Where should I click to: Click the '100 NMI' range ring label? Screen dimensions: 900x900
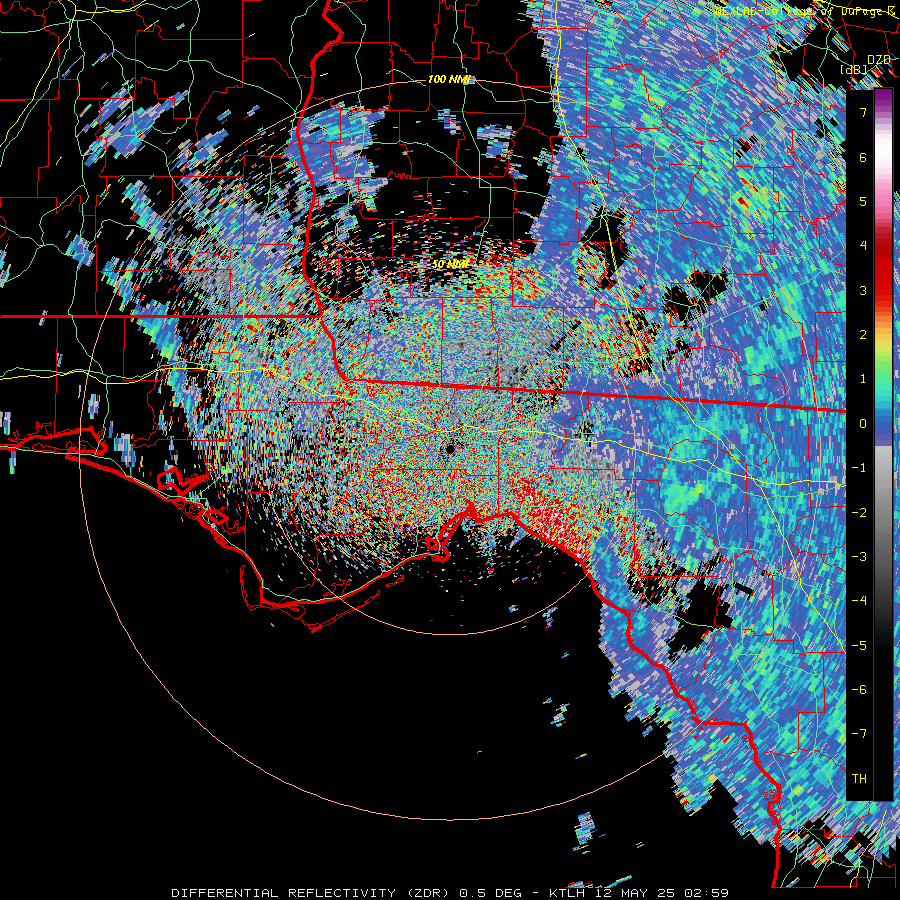click(x=449, y=79)
